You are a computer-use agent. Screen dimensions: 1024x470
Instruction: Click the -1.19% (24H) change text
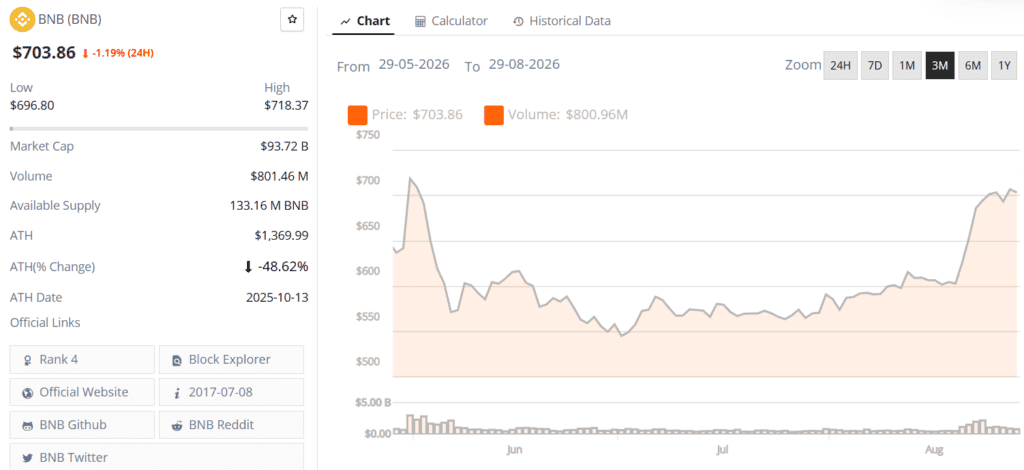click(123, 54)
